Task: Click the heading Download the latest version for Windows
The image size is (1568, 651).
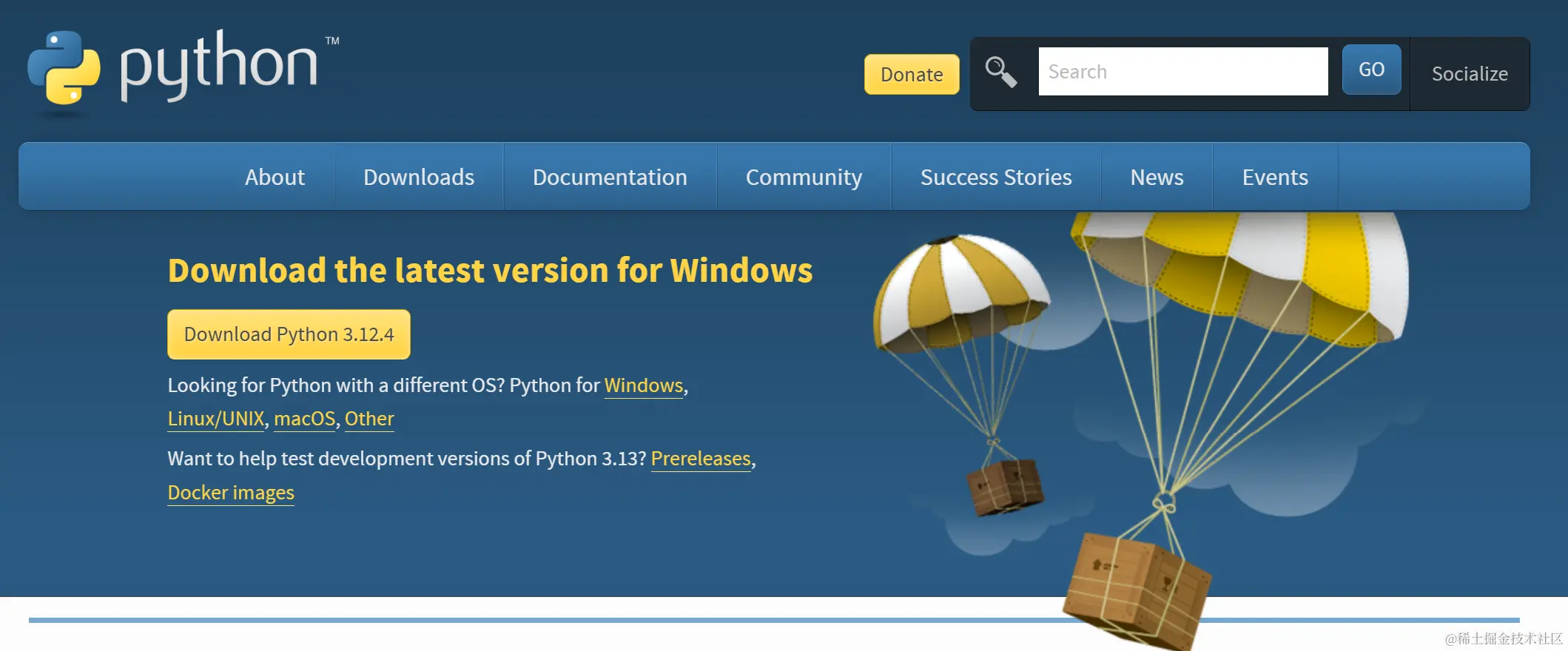Action: [x=490, y=270]
